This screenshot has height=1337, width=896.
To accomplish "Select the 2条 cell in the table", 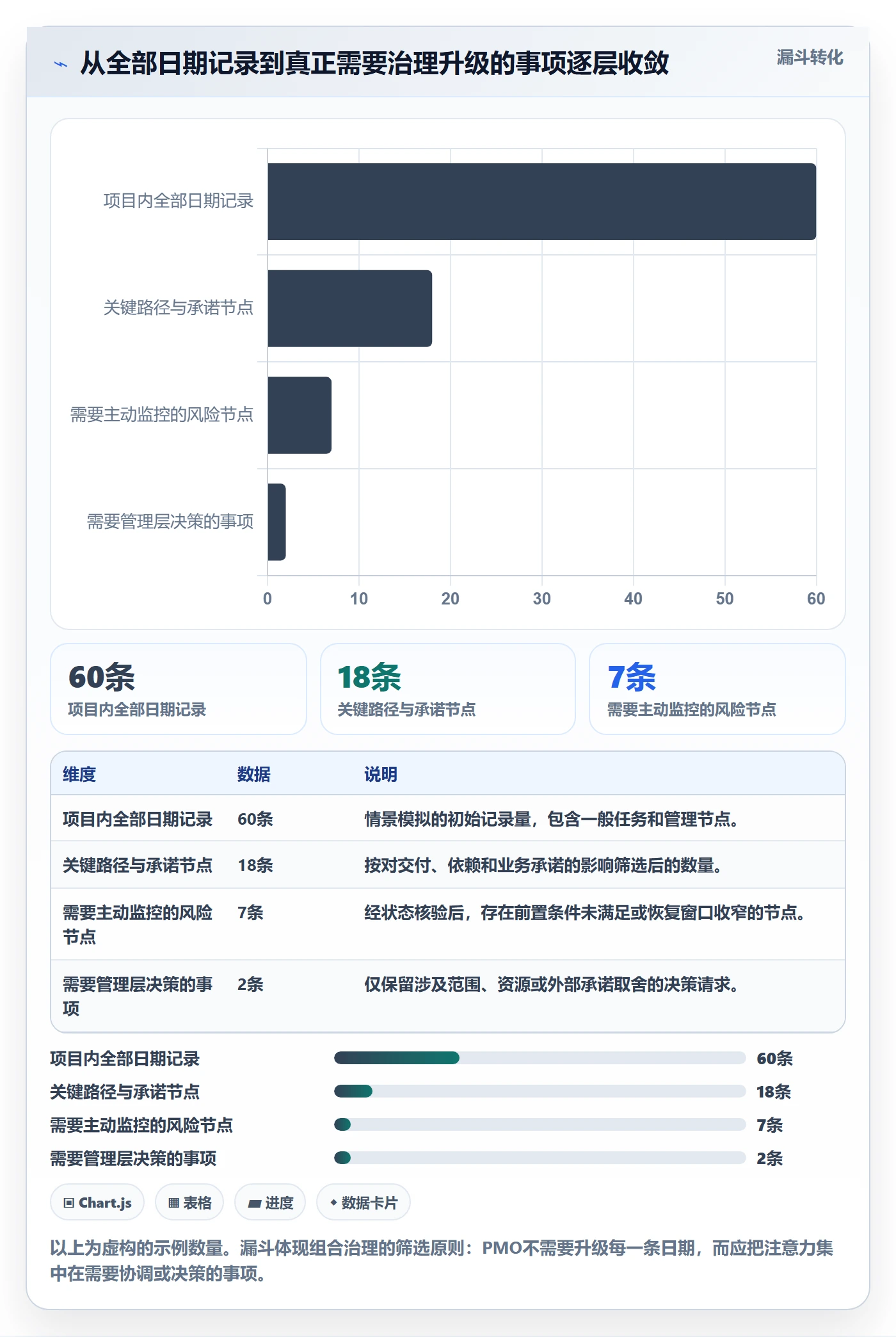I will tap(250, 984).
